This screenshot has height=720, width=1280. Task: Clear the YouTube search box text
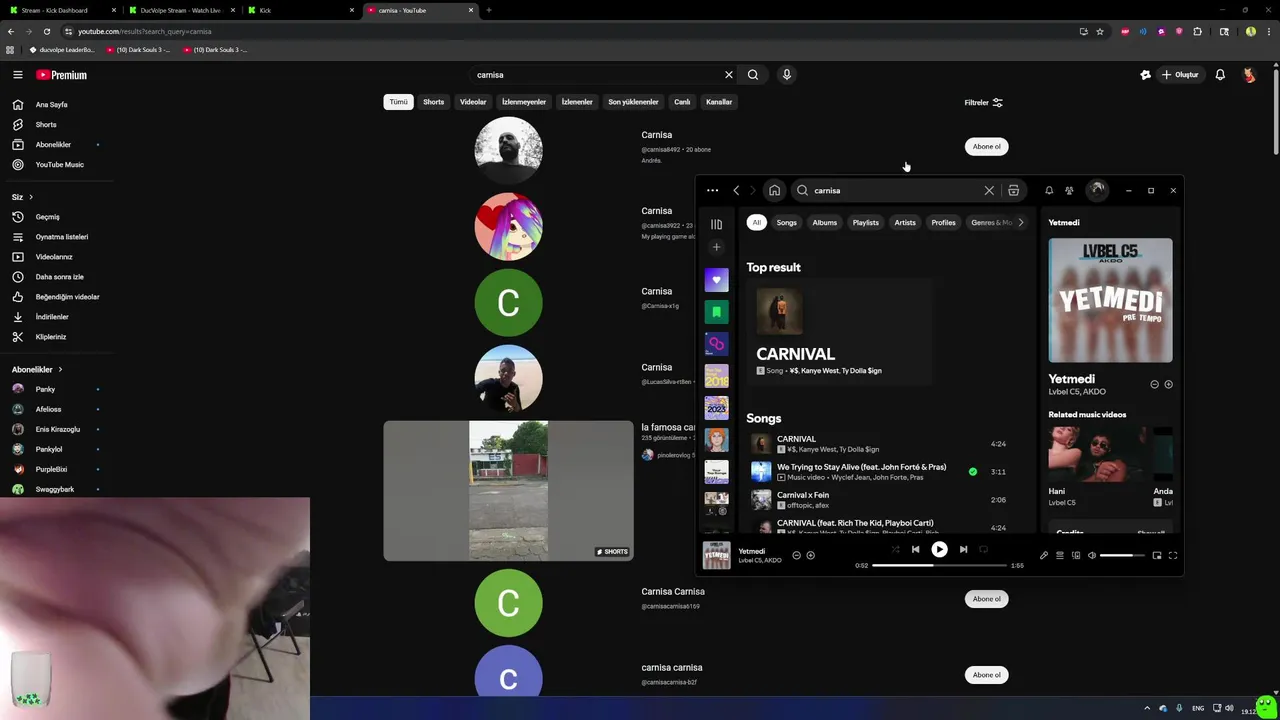729,75
